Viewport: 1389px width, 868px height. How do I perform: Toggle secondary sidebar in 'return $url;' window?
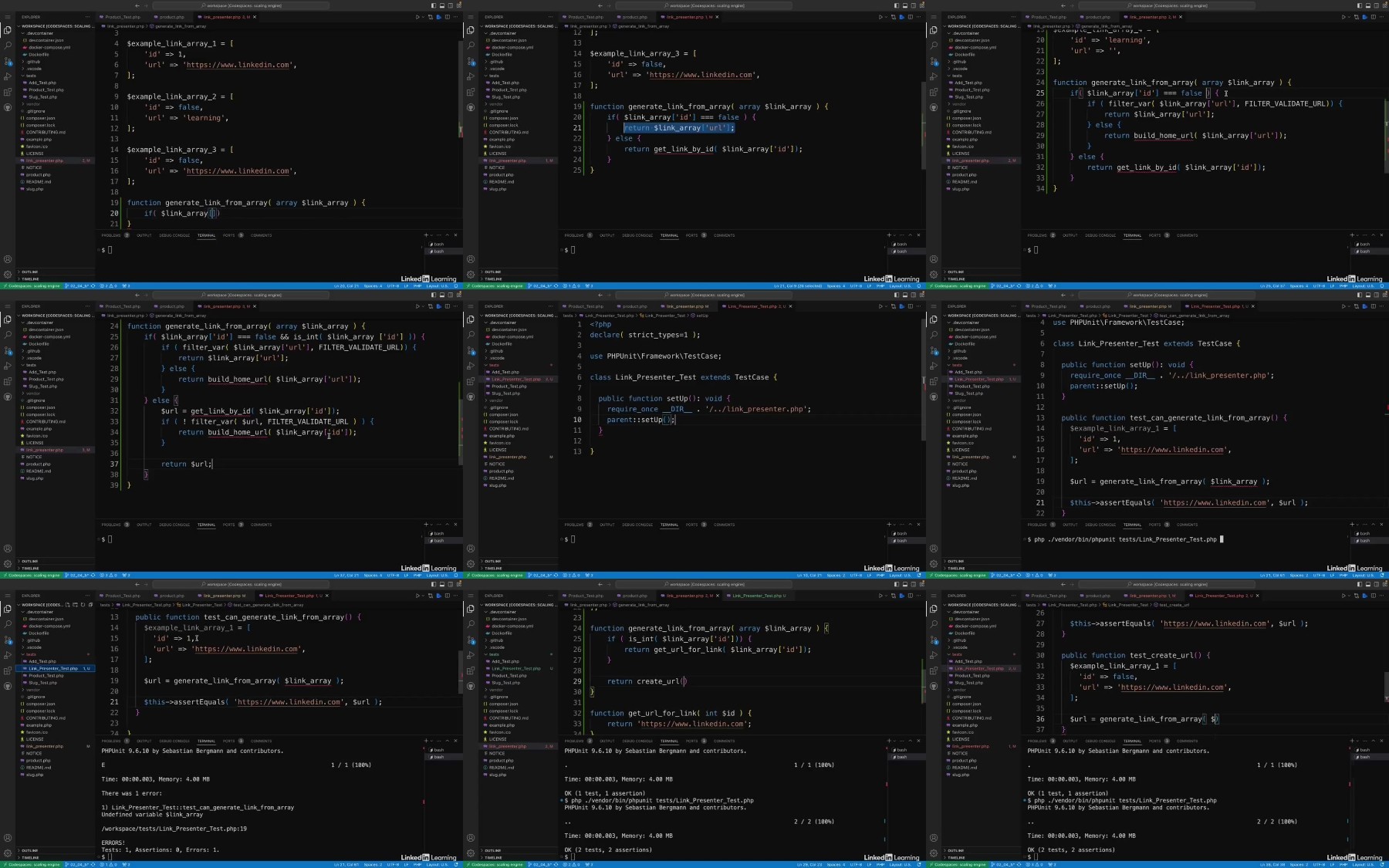click(x=450, y=295)
